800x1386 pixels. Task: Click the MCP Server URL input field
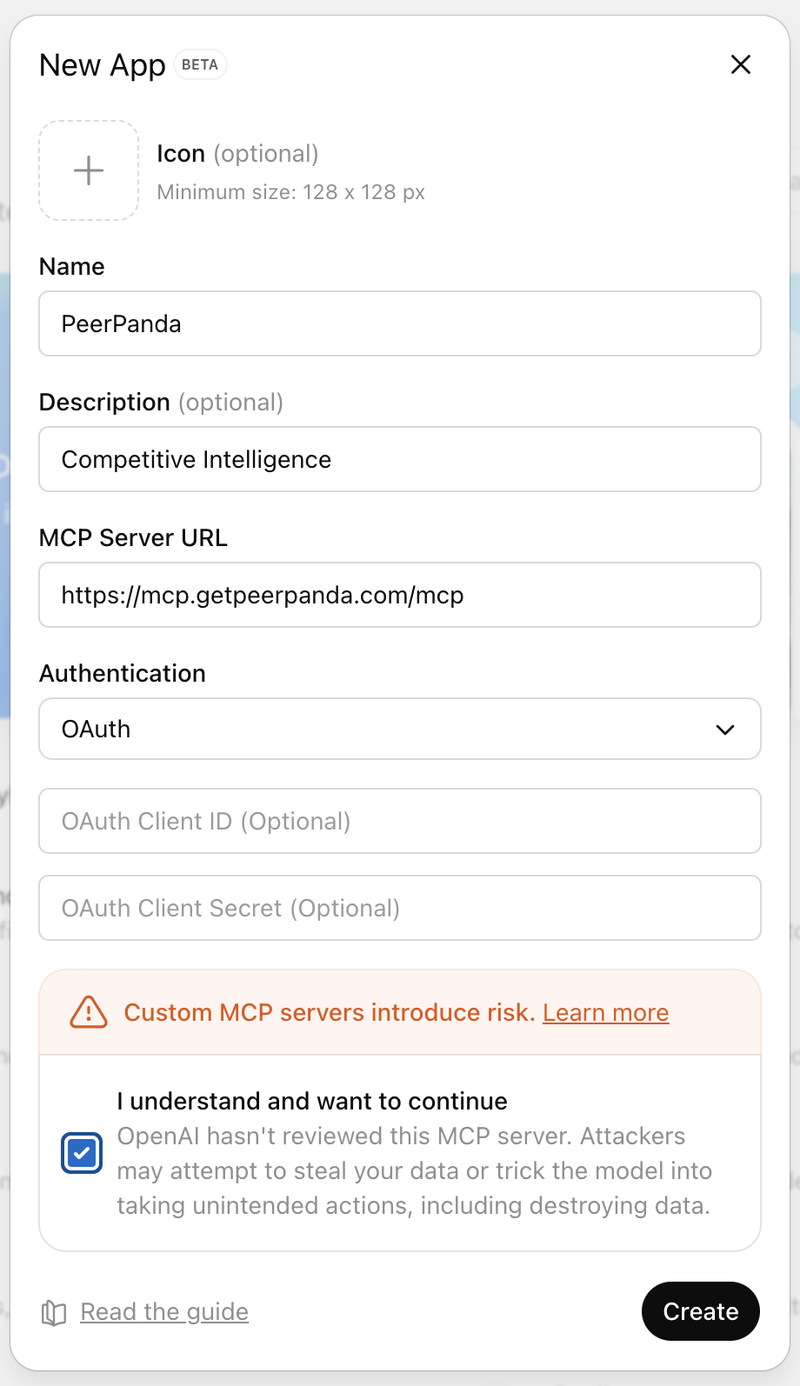pyautogui.click(x=400, y=595)
